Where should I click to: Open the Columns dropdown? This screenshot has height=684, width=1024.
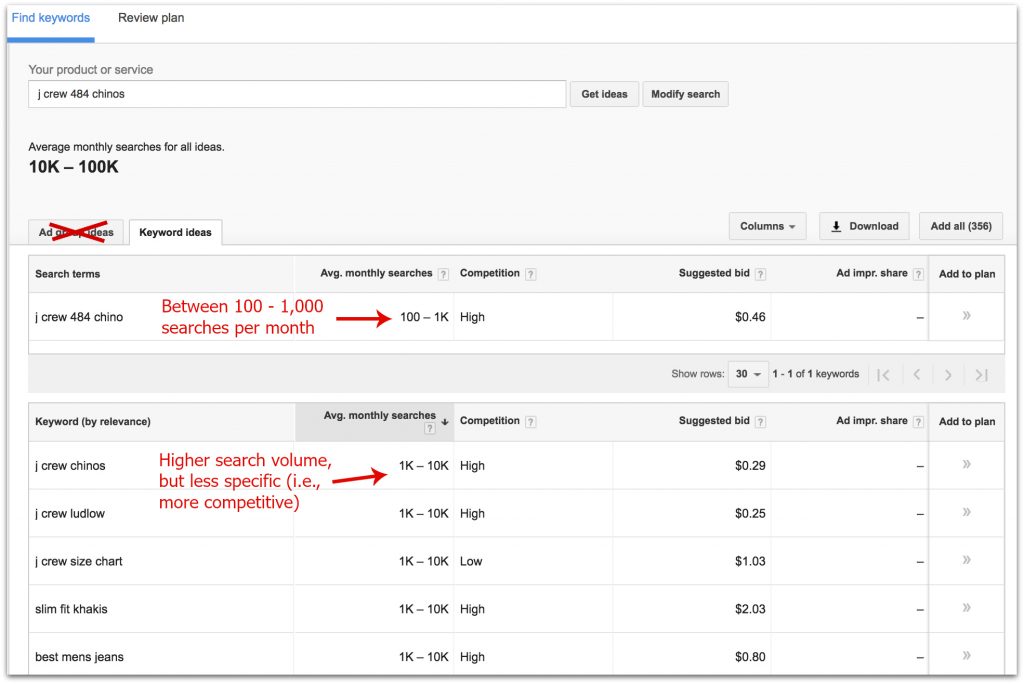pos(767,226)
